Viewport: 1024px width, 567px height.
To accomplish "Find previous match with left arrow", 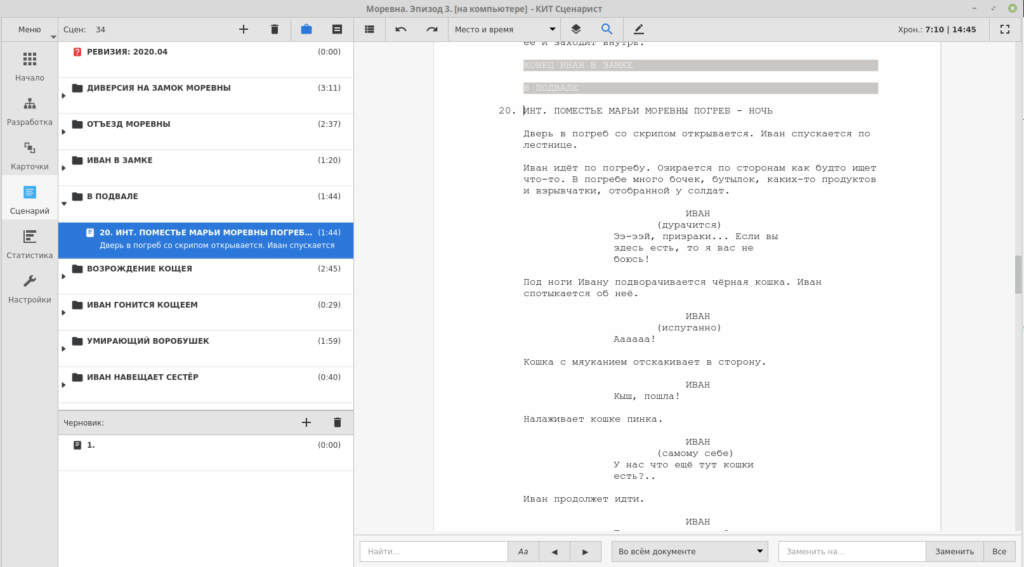I will pyautogui.click(x=554, y=551).
